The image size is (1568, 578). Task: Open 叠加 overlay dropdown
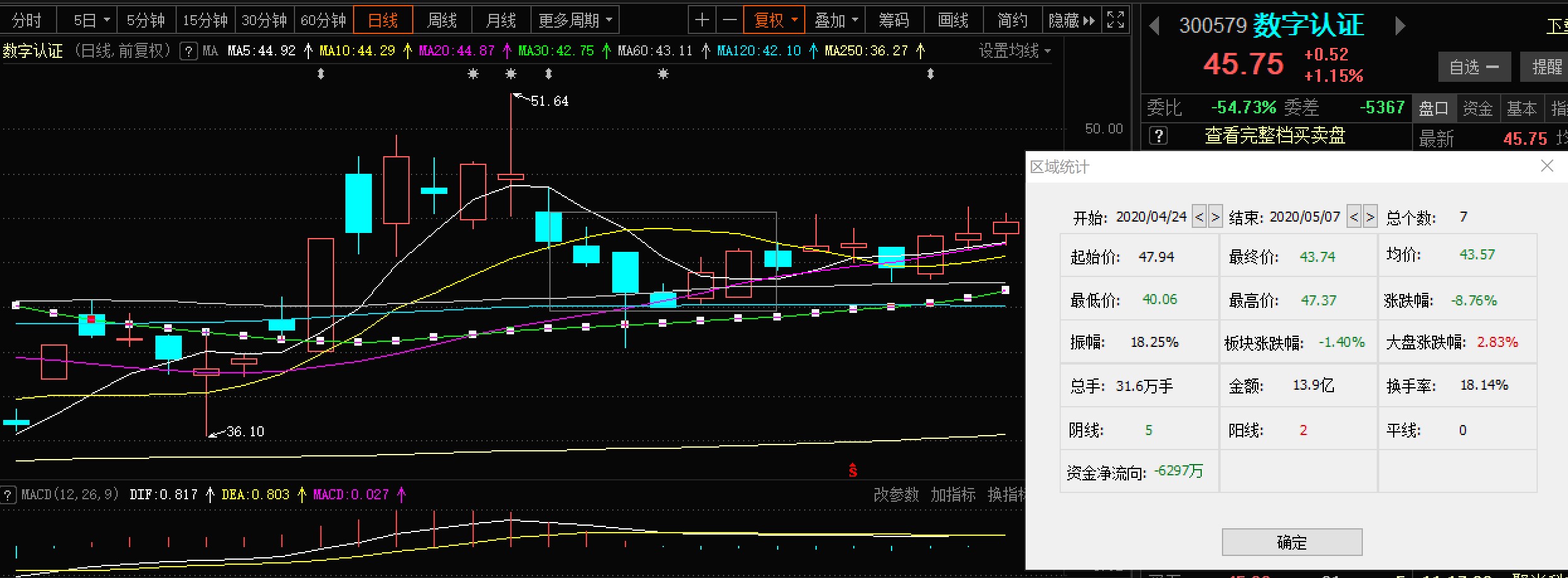coord(836,20)
